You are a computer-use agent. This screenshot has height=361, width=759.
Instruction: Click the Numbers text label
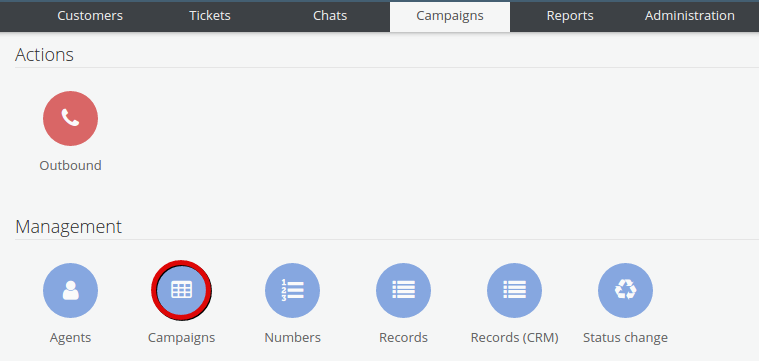point(292,337)
